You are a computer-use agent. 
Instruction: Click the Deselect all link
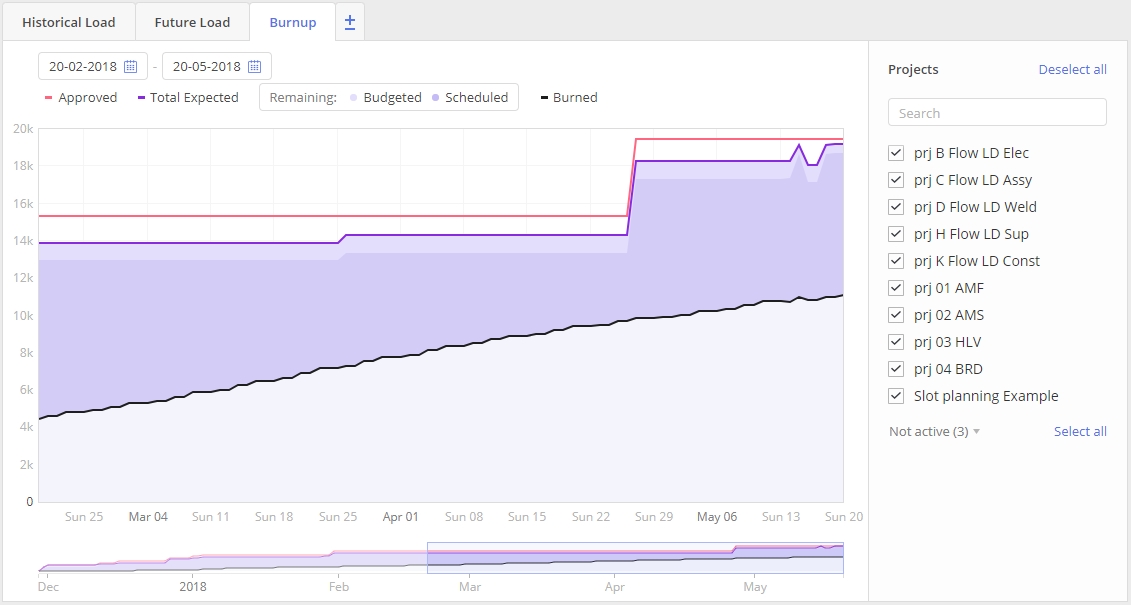pos(1073,69)
